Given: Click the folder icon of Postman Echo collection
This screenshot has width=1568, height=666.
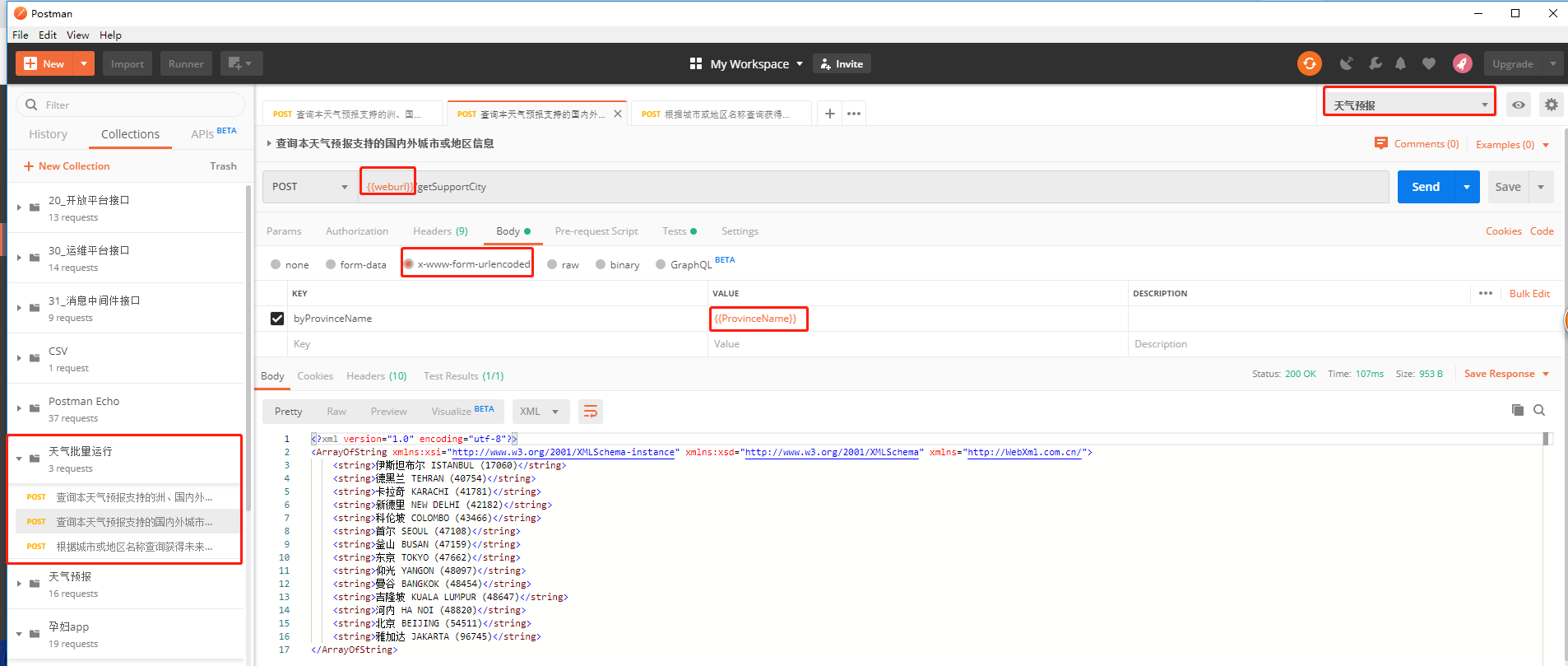Looking at the screenshot, I should [35, 408].
